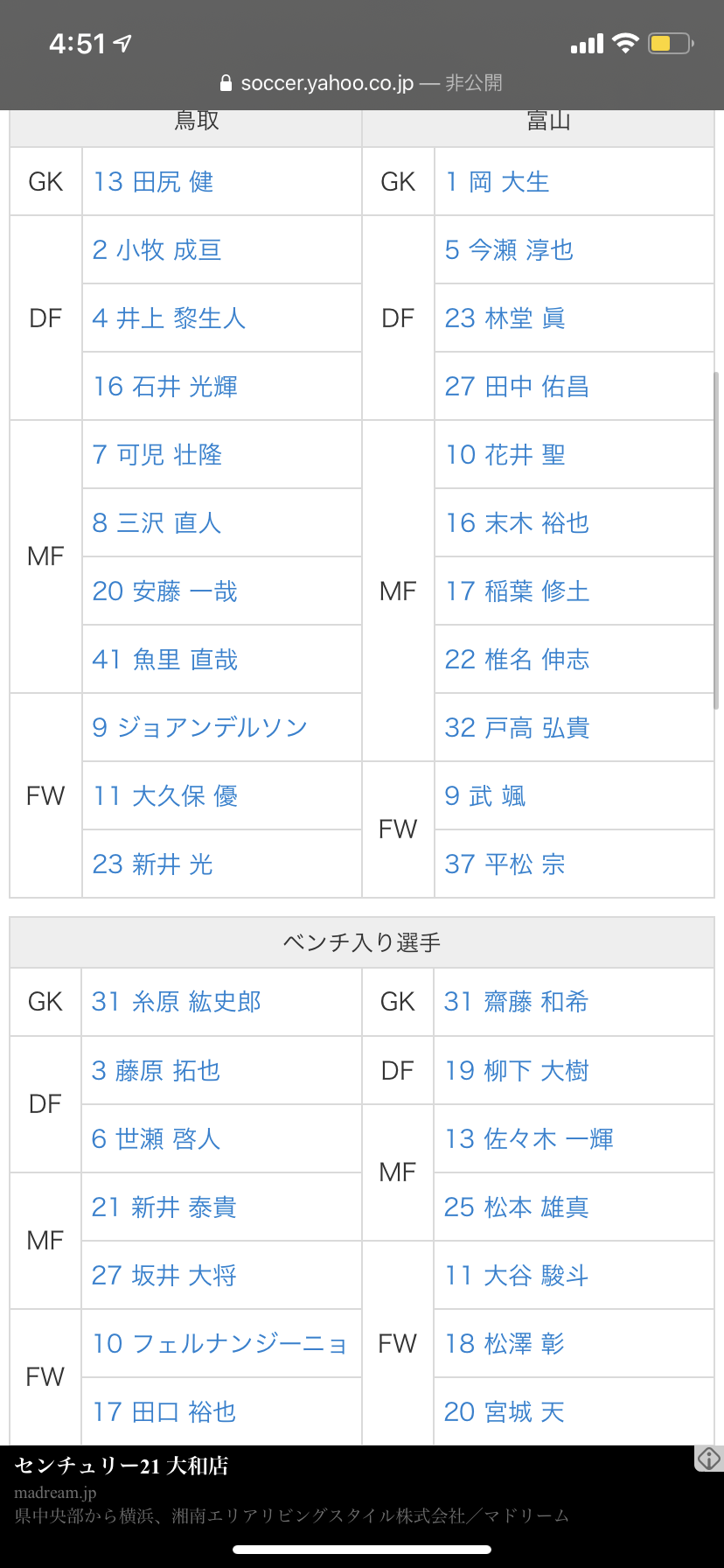Screen dimensions: 724x1568
Task: Open 27 田中 佑昌 player page
Action: point(517,387)
